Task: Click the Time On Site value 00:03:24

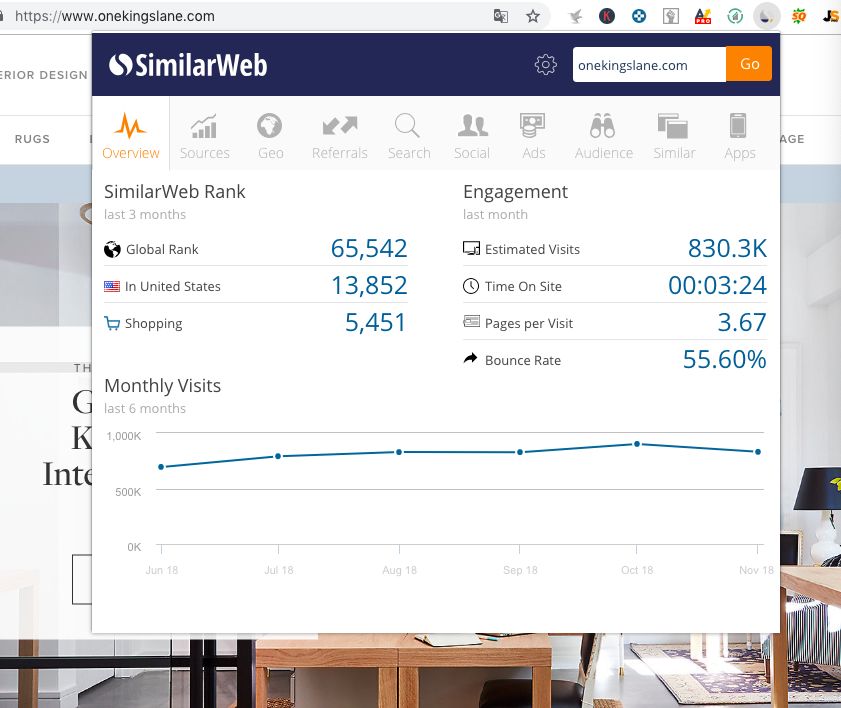Action: [x=717, y=285]
